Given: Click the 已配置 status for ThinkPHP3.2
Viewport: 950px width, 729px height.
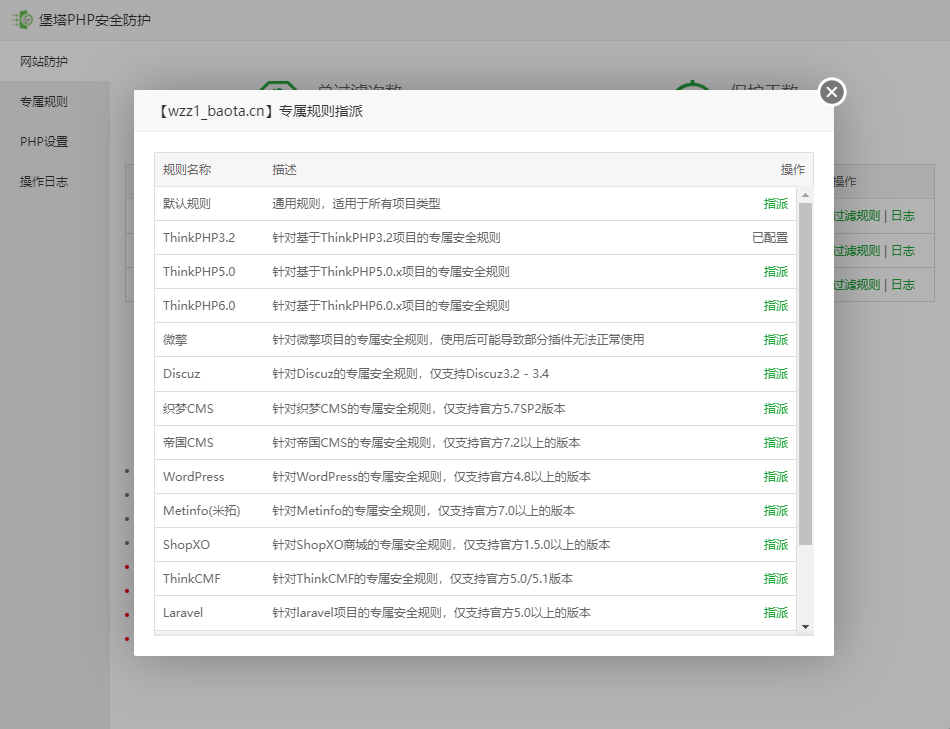Looking at the screenshot, I should tap(770, 238).
